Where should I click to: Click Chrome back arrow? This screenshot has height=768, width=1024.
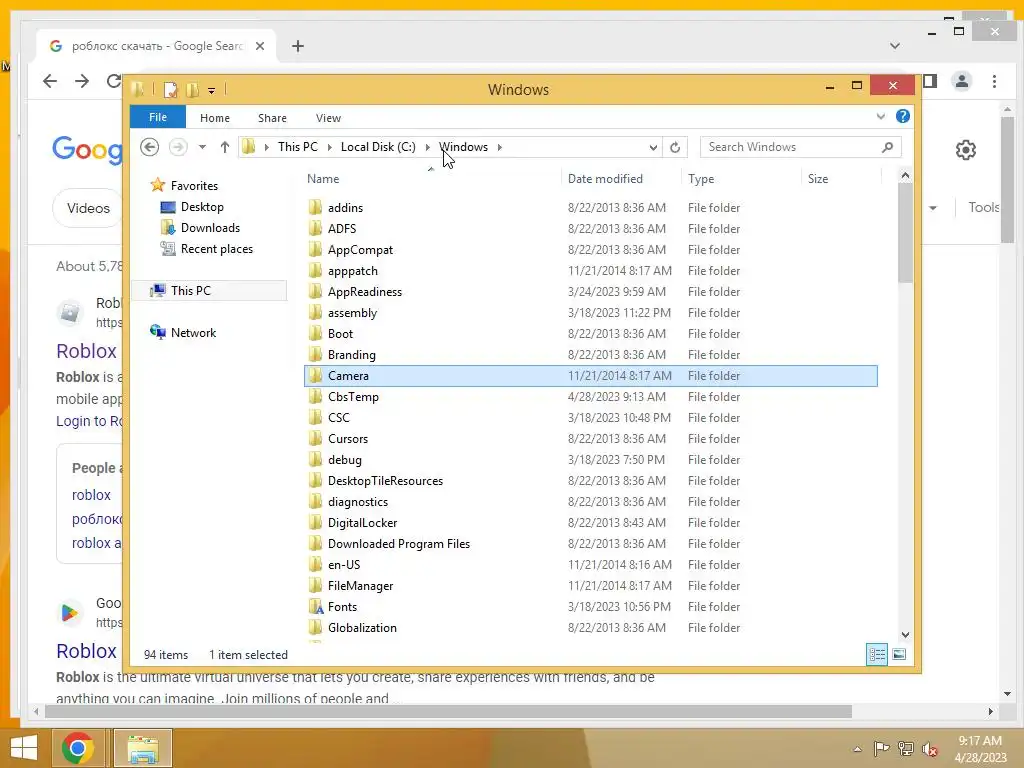(x=50, y=81)
